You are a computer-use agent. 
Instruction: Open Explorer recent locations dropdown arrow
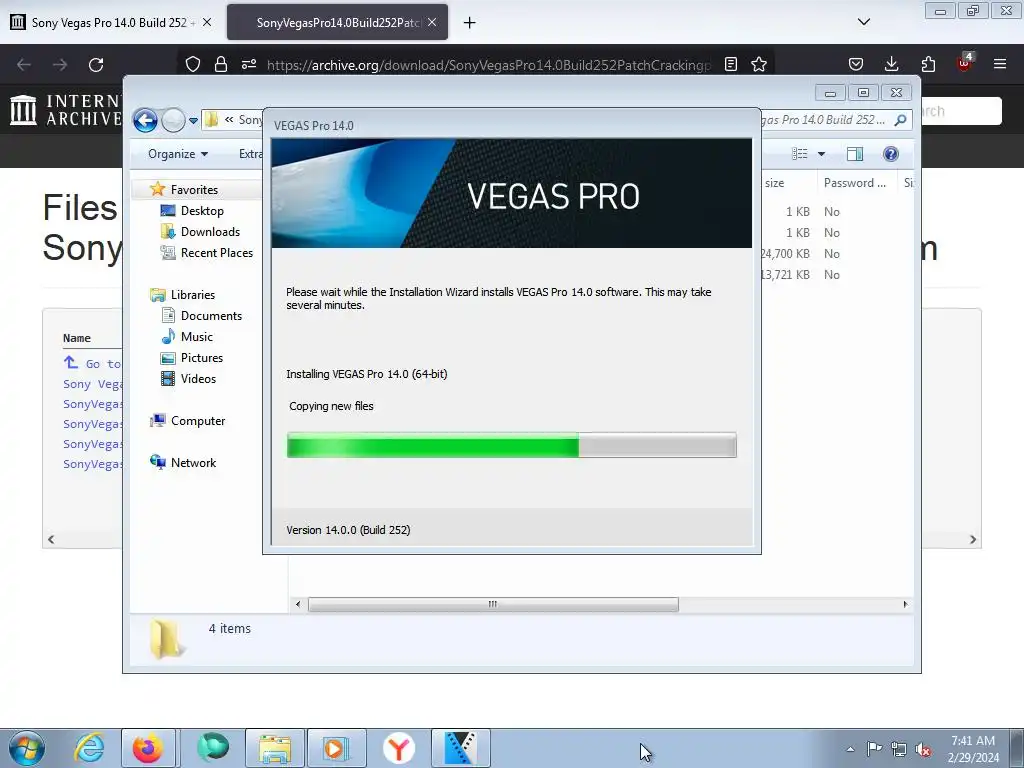tap(193, 120)
